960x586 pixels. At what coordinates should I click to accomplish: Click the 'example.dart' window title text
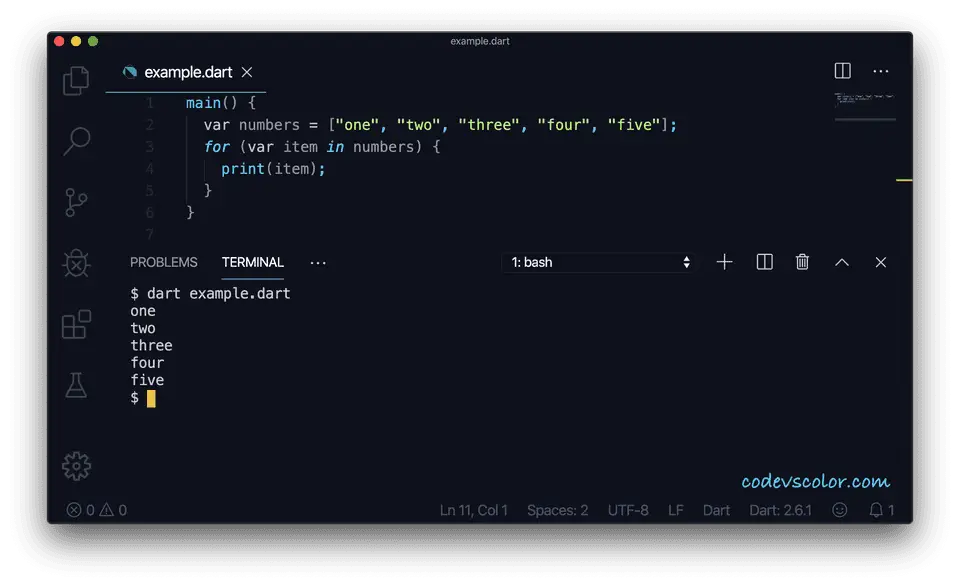tap(479, 41)
